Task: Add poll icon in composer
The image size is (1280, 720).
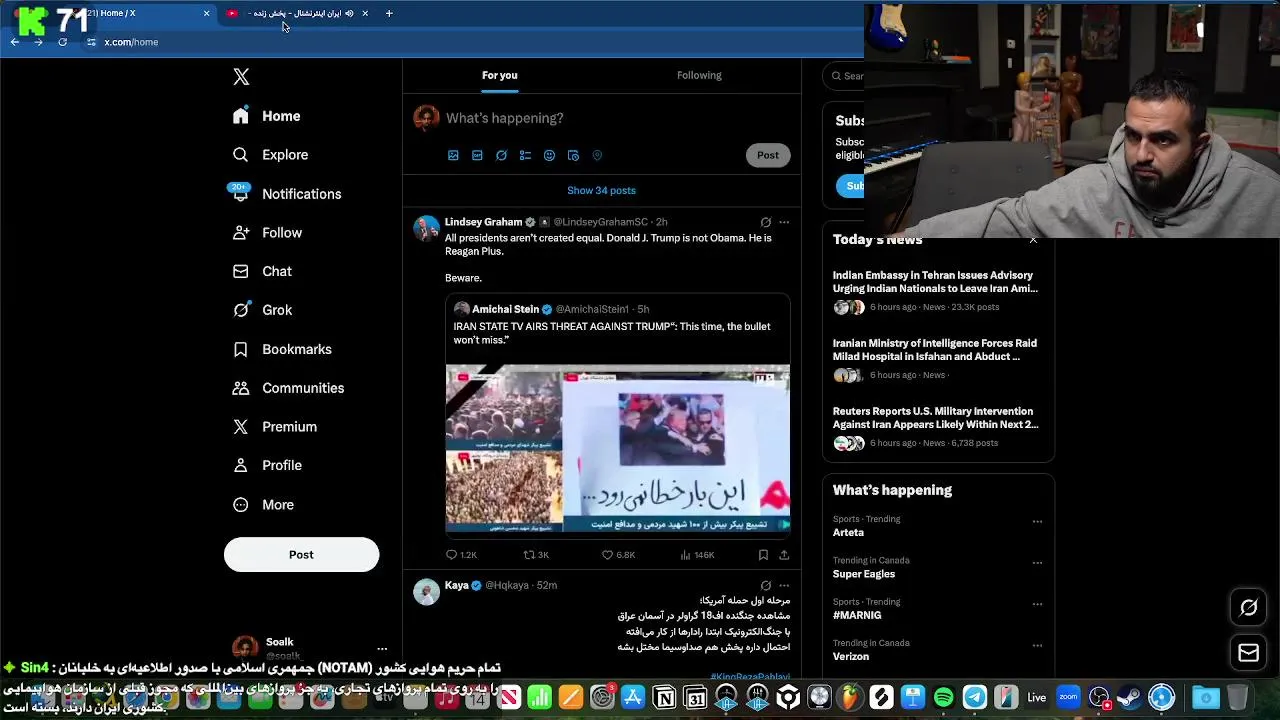Action: 525,156
